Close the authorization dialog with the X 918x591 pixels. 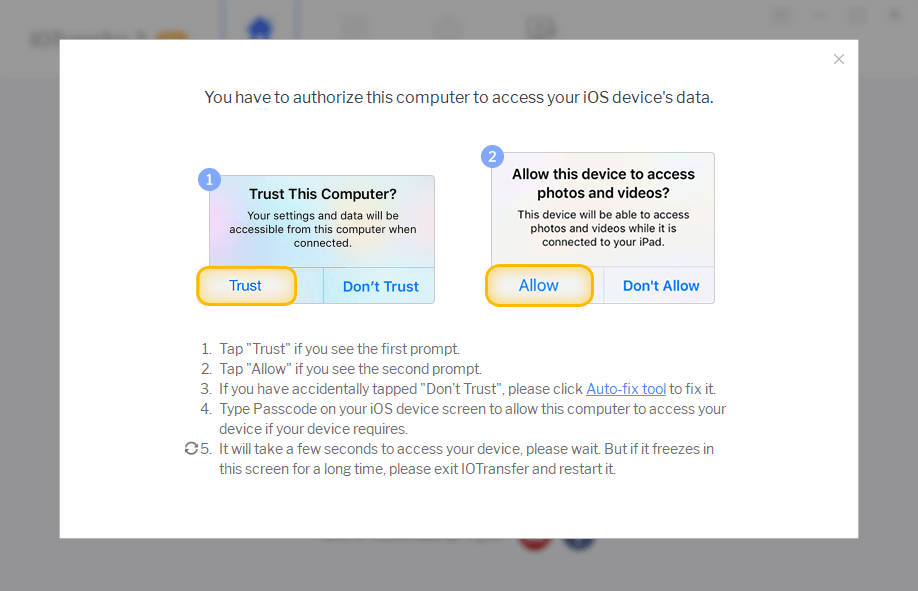pyautogui.click(x=839, y=59)
